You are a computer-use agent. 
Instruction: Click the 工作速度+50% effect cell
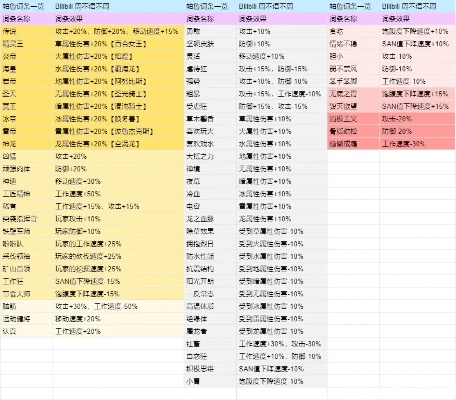pyautogui.click(x=118, y=194)
